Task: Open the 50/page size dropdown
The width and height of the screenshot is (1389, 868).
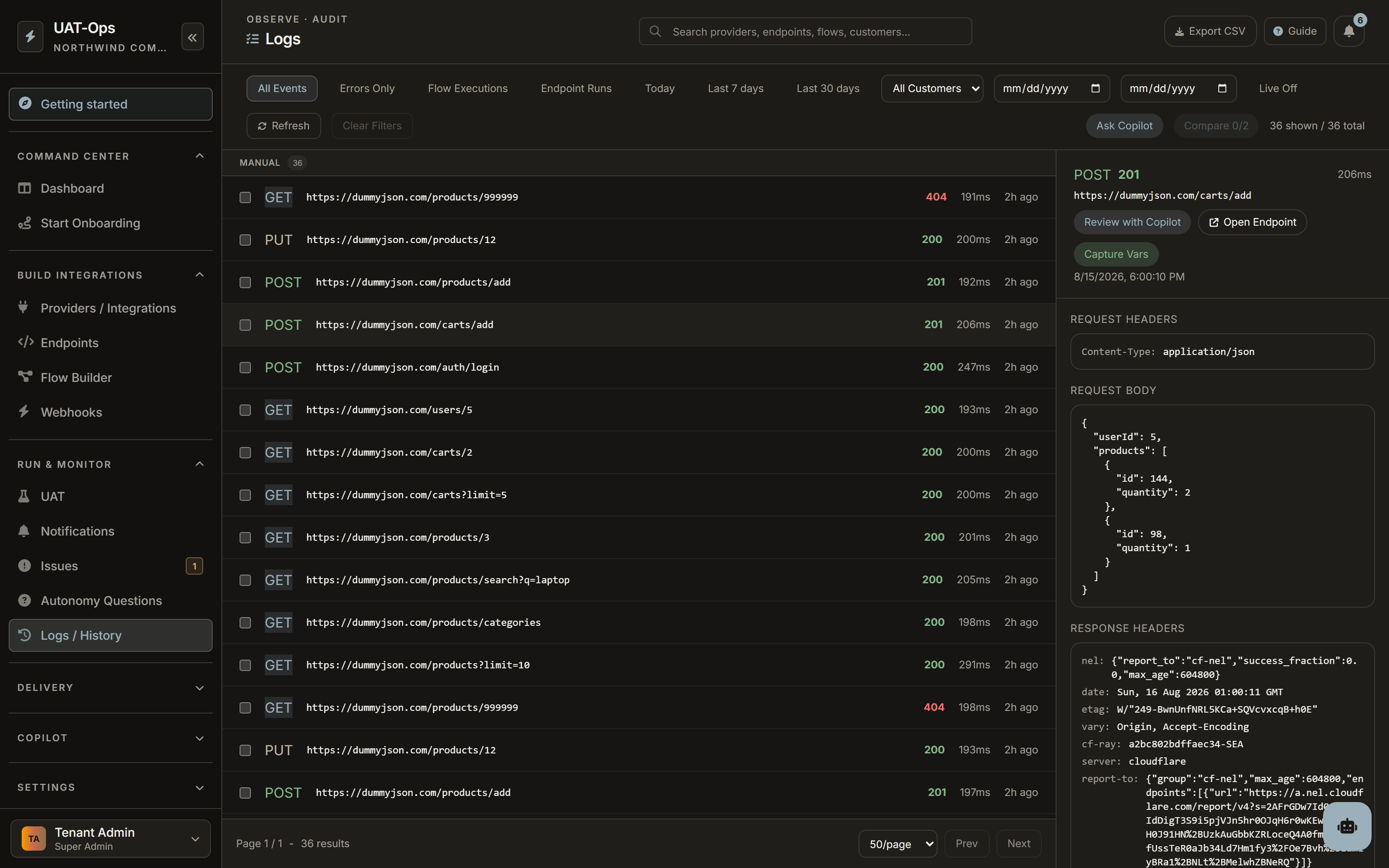Action: coord(898,844)
